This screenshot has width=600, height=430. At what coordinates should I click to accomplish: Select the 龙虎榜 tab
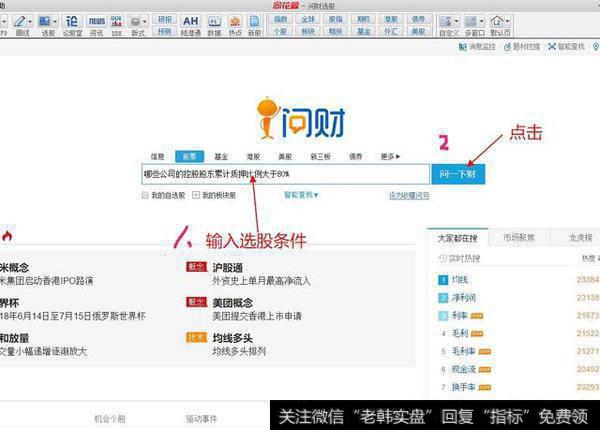coord(580,238)
